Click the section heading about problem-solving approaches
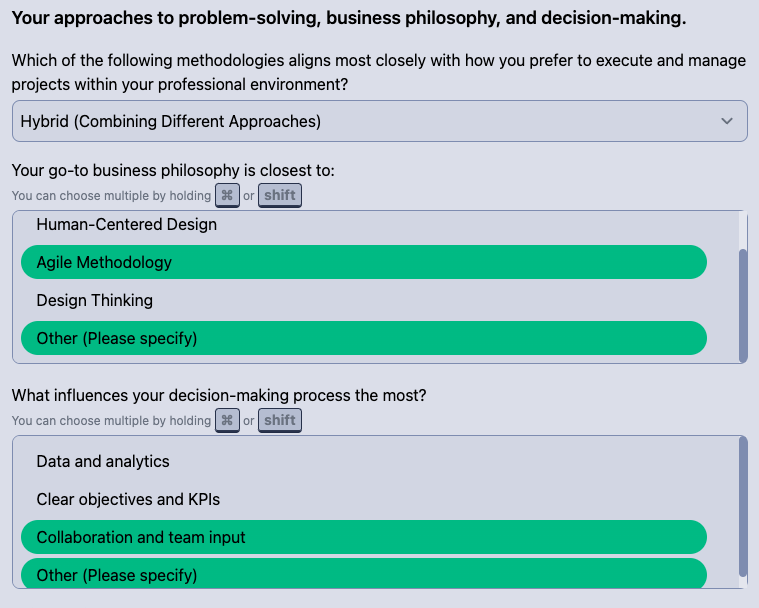 pos(349,18)
